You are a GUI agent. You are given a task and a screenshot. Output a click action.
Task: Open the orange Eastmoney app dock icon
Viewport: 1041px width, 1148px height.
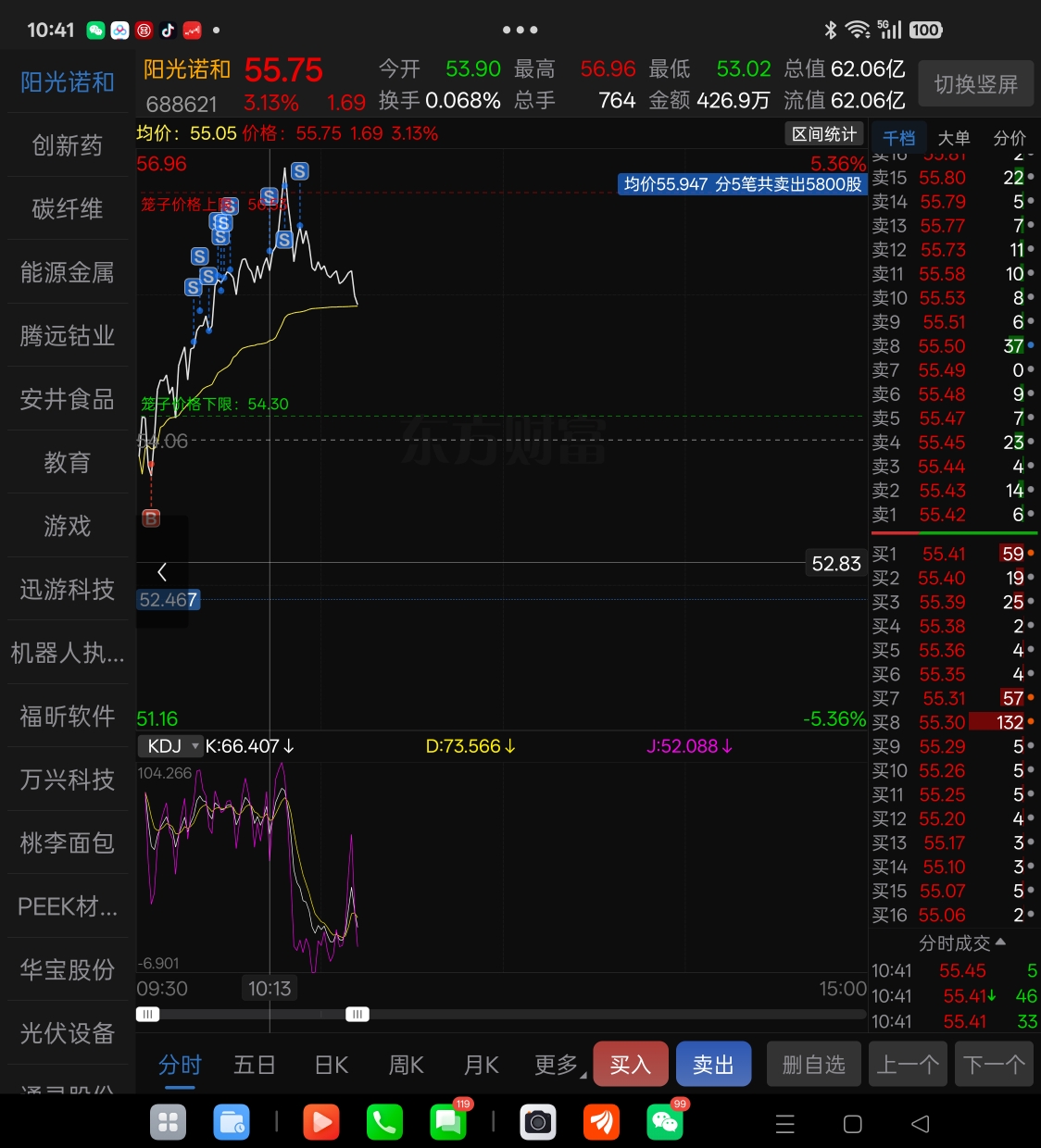tap(601, 1123)
